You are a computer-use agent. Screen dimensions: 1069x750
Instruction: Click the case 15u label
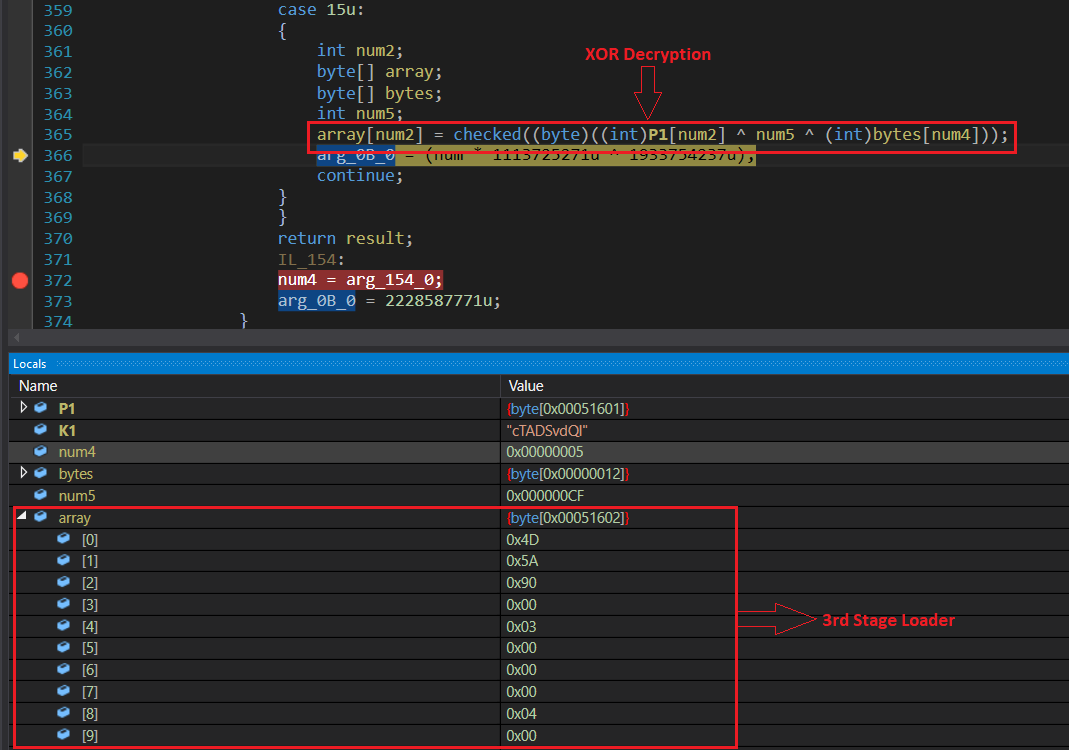tap(321, 10)
